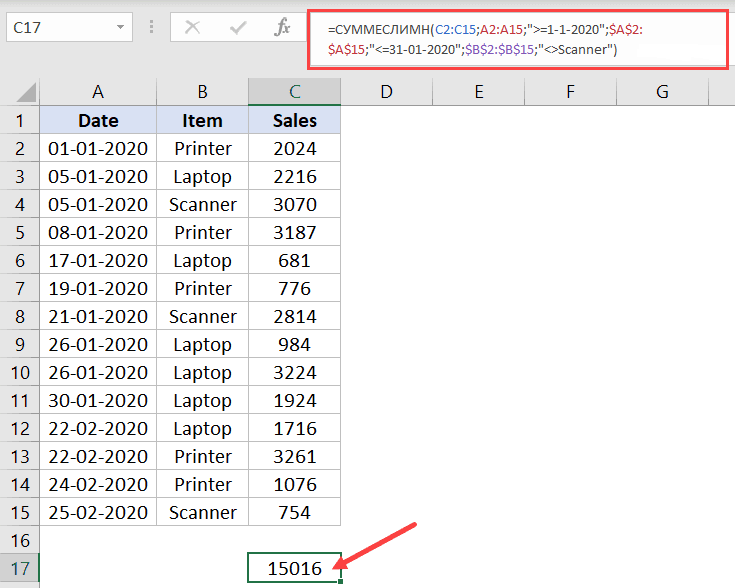Click the fill handle of cell C17
The image size is (735, 588).
point(340,582)
